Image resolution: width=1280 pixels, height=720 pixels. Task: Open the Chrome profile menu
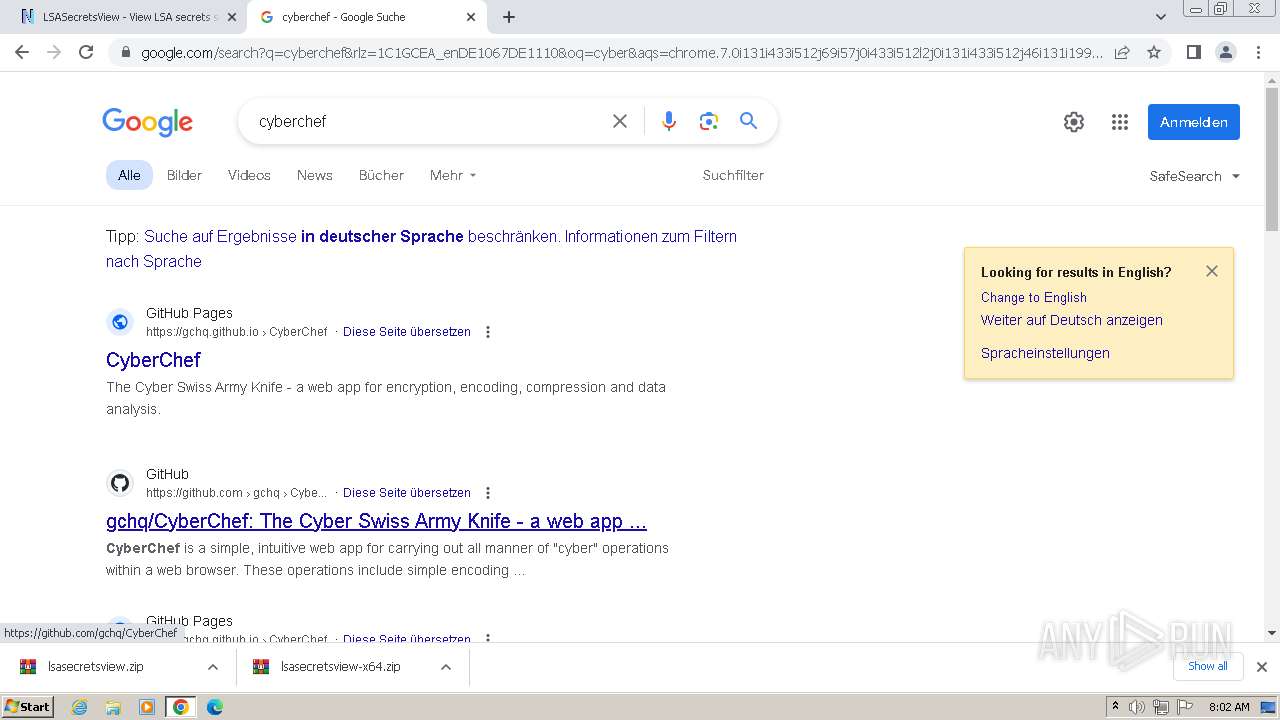[x=1225, y=52]
